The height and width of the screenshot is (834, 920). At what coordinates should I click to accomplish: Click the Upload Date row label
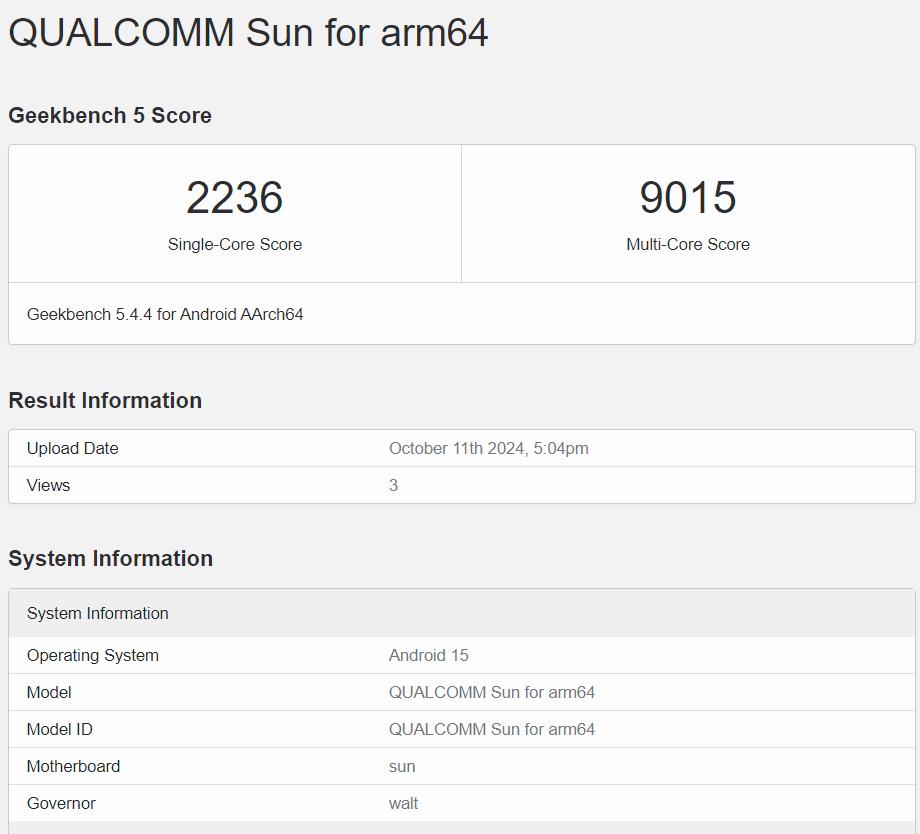tap(72, 448)
